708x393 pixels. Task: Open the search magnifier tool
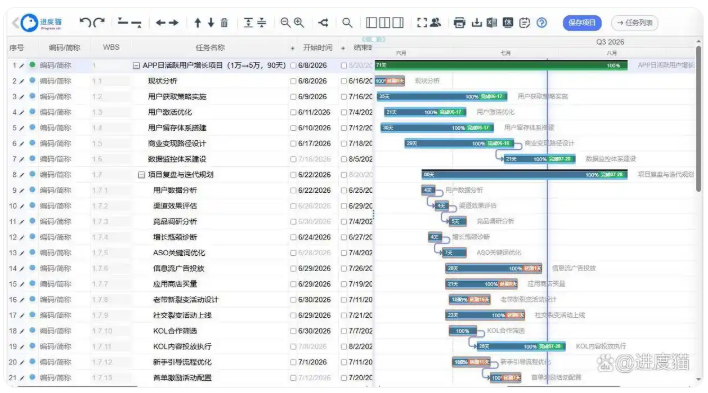click(x=347, y=23)
